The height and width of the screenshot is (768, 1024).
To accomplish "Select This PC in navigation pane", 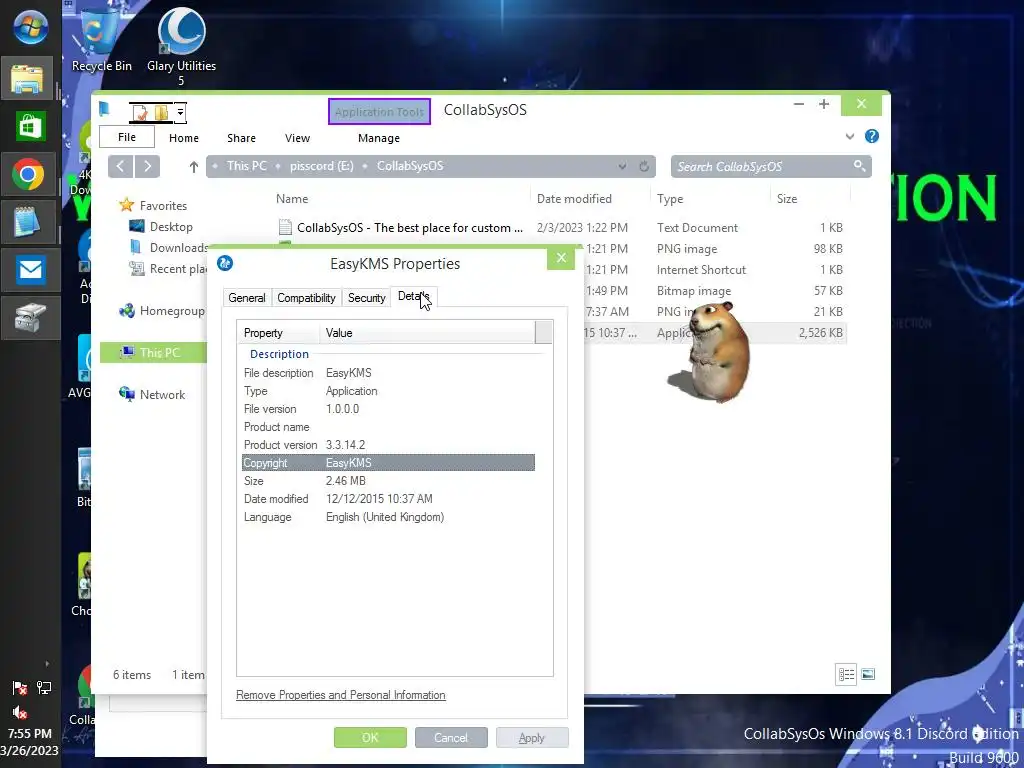I will point(153,353).
